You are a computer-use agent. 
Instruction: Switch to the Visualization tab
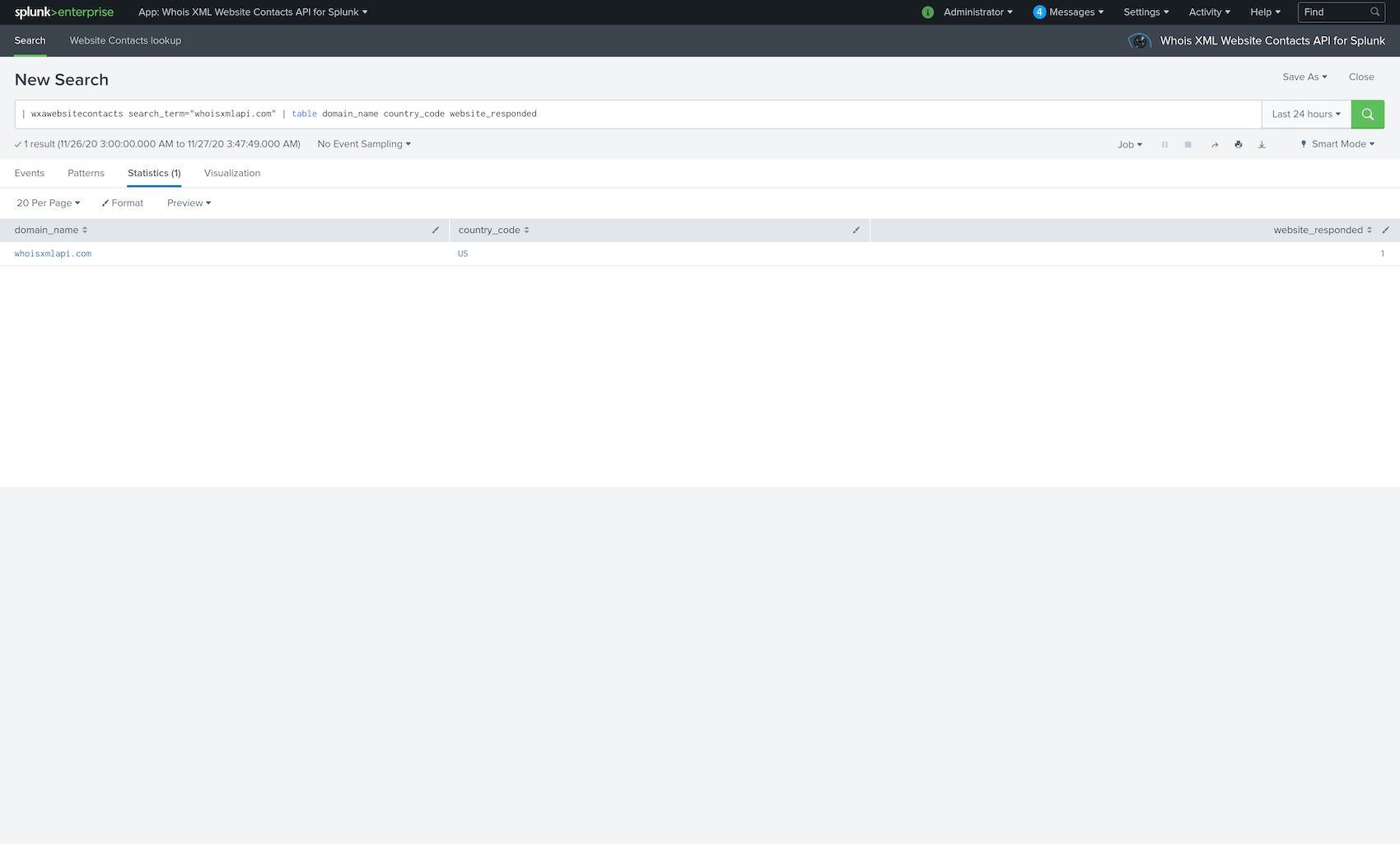coord(232,173)
